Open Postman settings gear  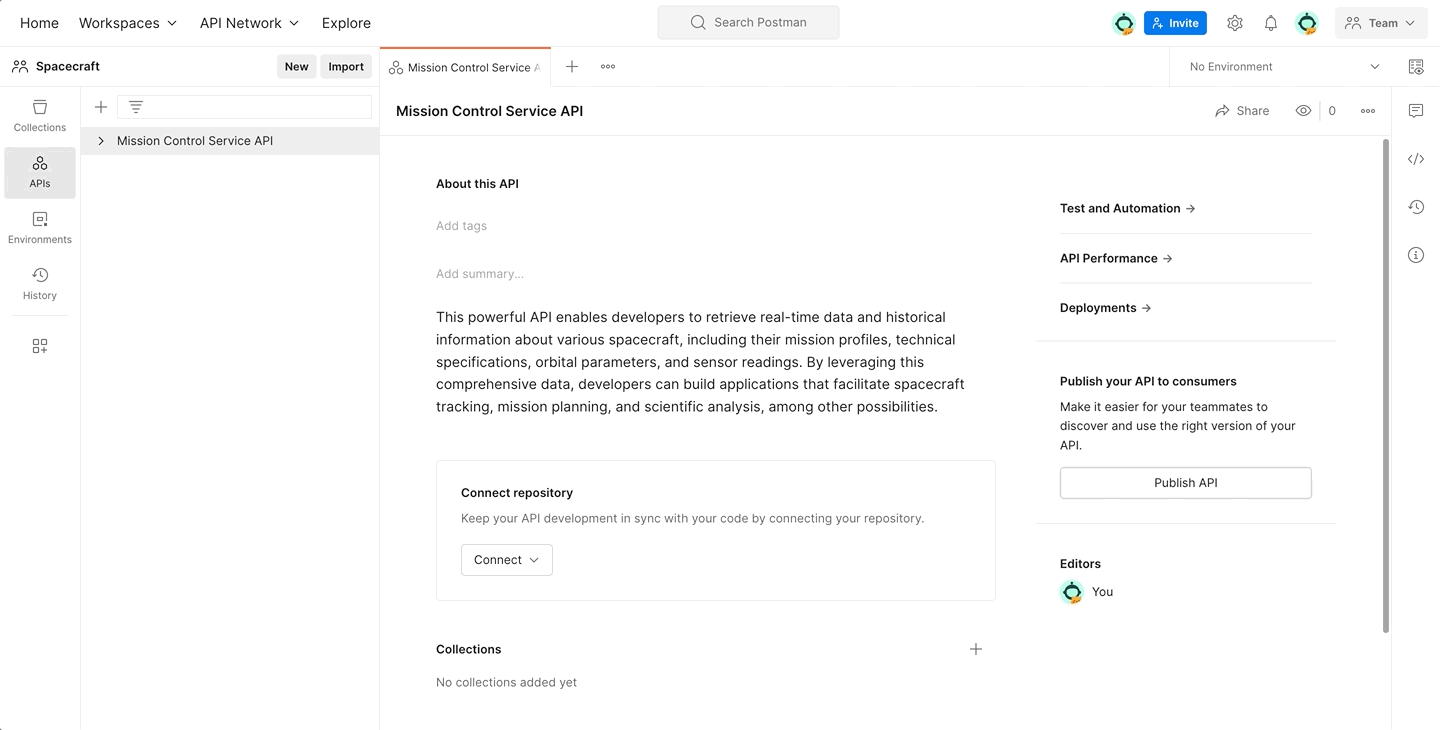coord(1234,22)
